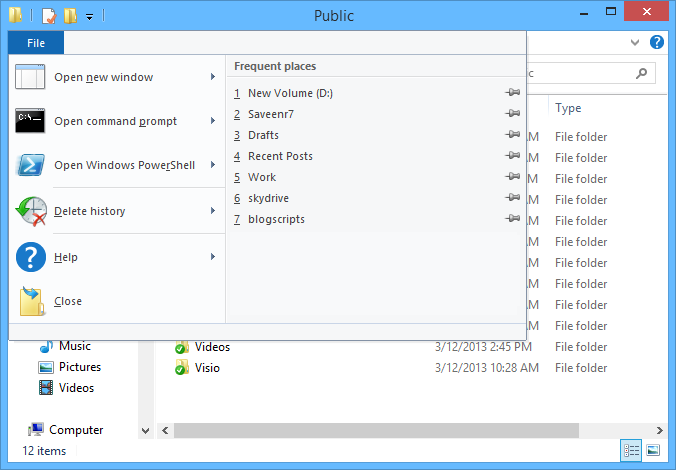Pin New Volume (D:) to frequent places
The height and width of the screenshot is (470, 676).
click(x=513, y=93)
